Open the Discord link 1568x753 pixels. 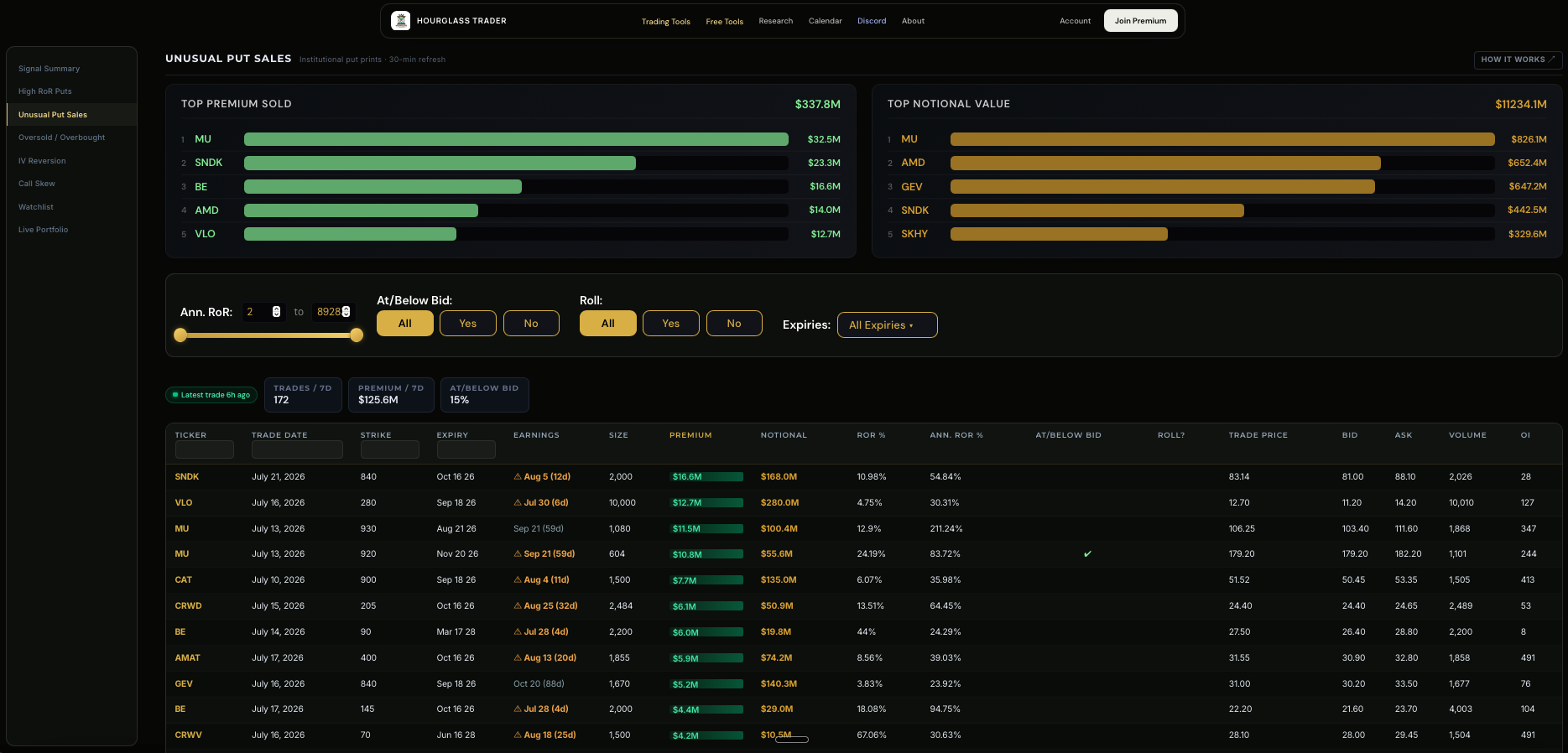872,21
